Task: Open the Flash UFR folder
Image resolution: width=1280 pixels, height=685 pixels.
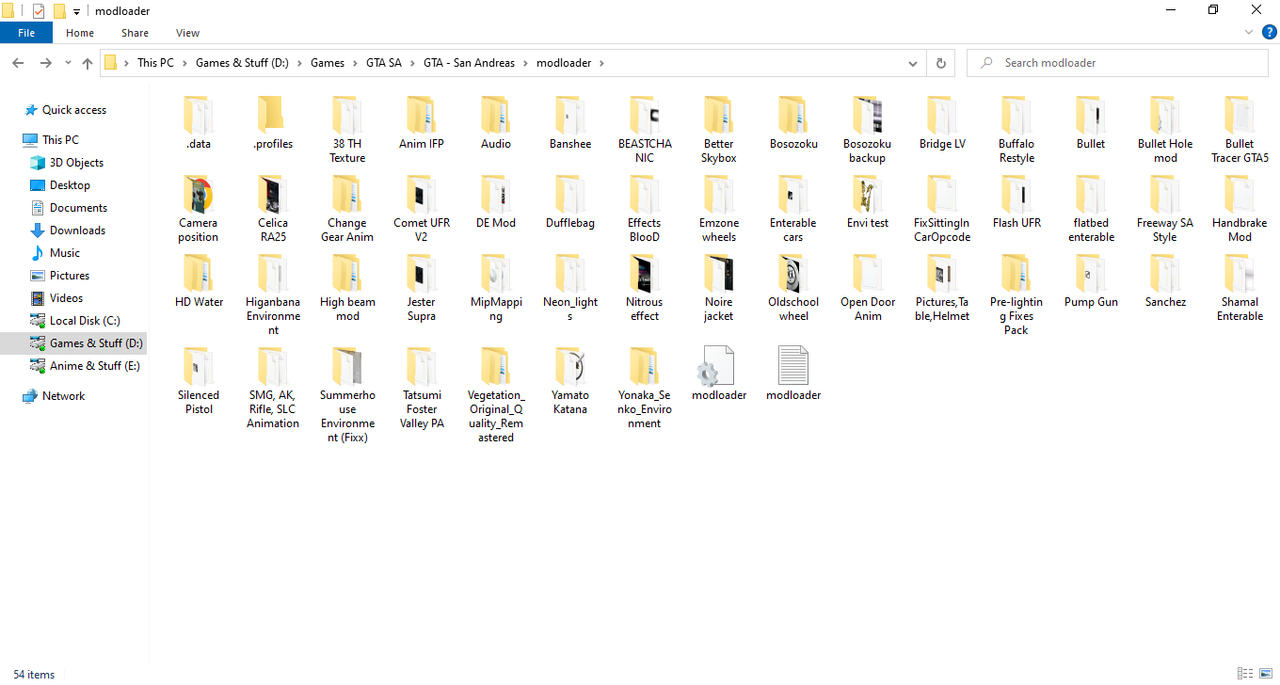Action: pyautogui.click(x=1016, y=202)
